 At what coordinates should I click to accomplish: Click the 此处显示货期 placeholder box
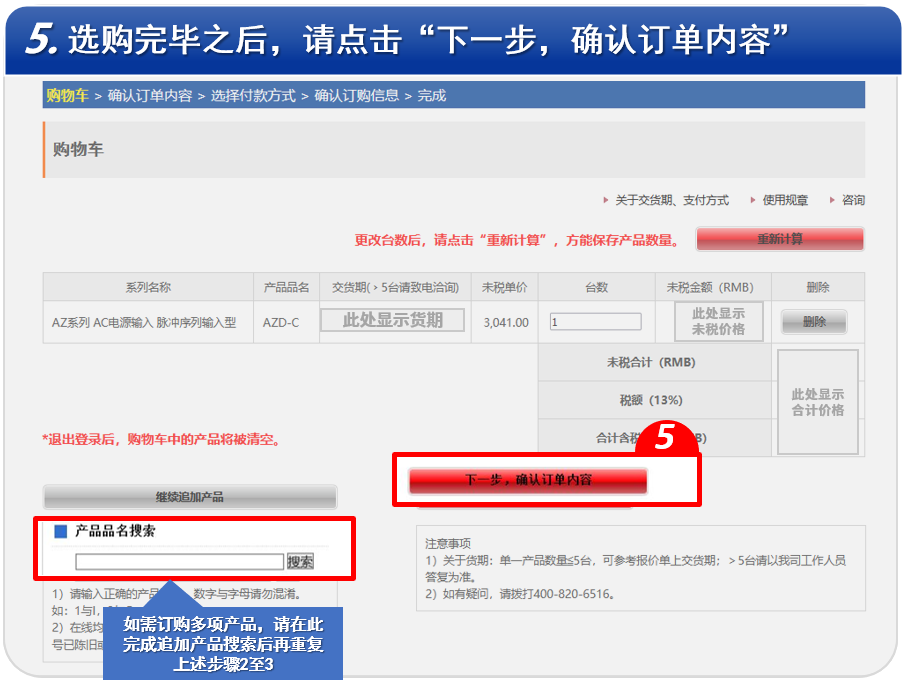(x=393, y=321)
